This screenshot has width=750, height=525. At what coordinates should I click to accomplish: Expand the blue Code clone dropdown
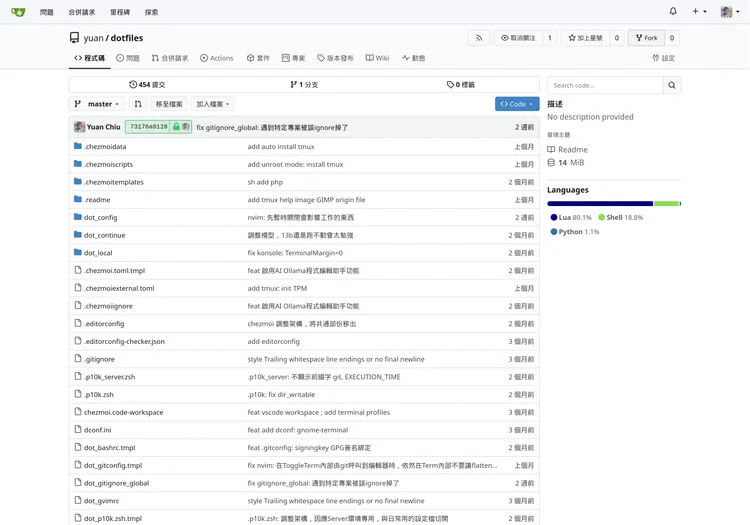click(516, 104)
